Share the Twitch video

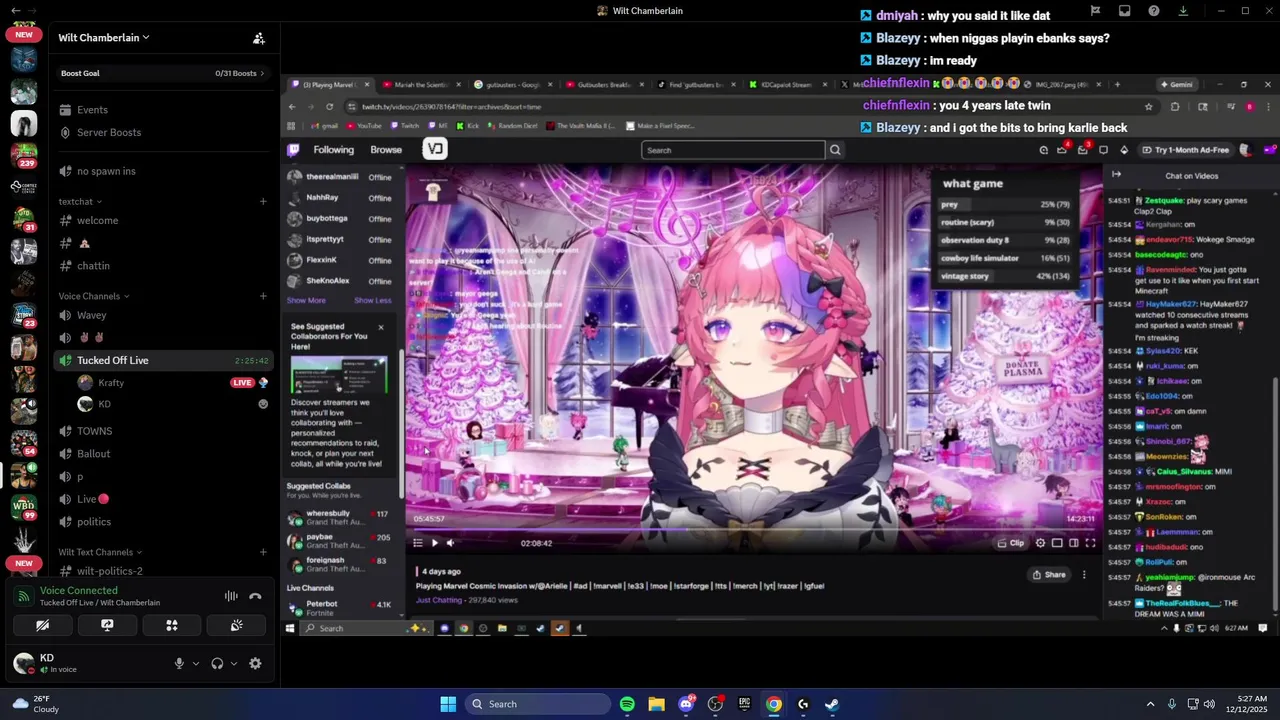point(1049,575)
